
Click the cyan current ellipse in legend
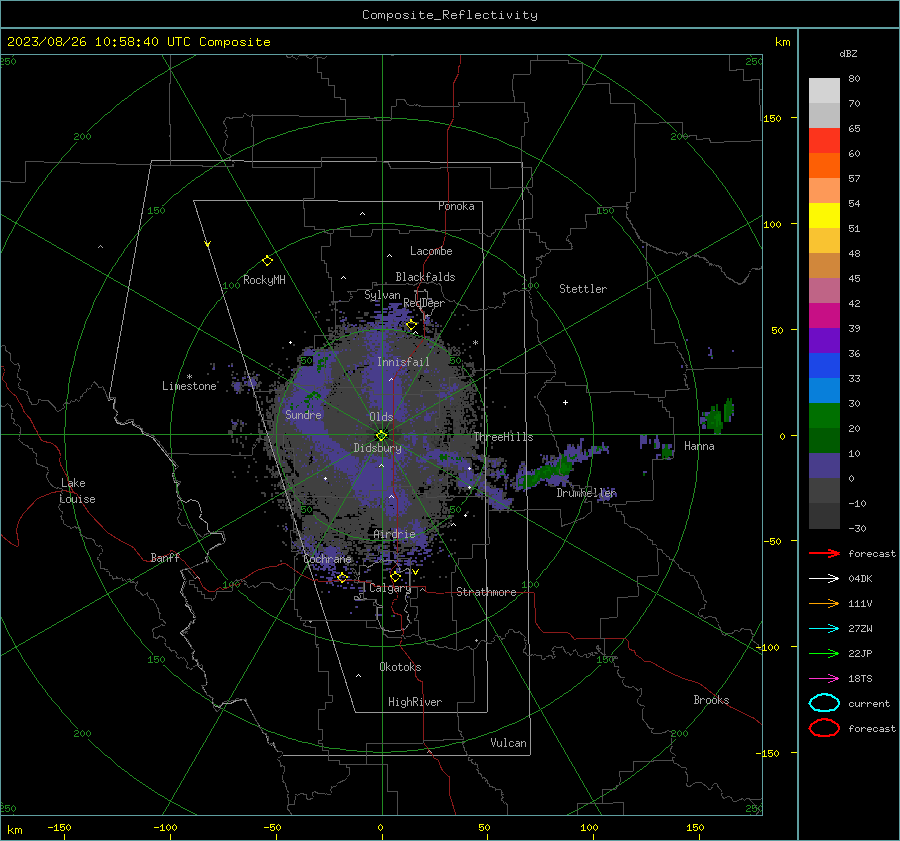(824, 703)
